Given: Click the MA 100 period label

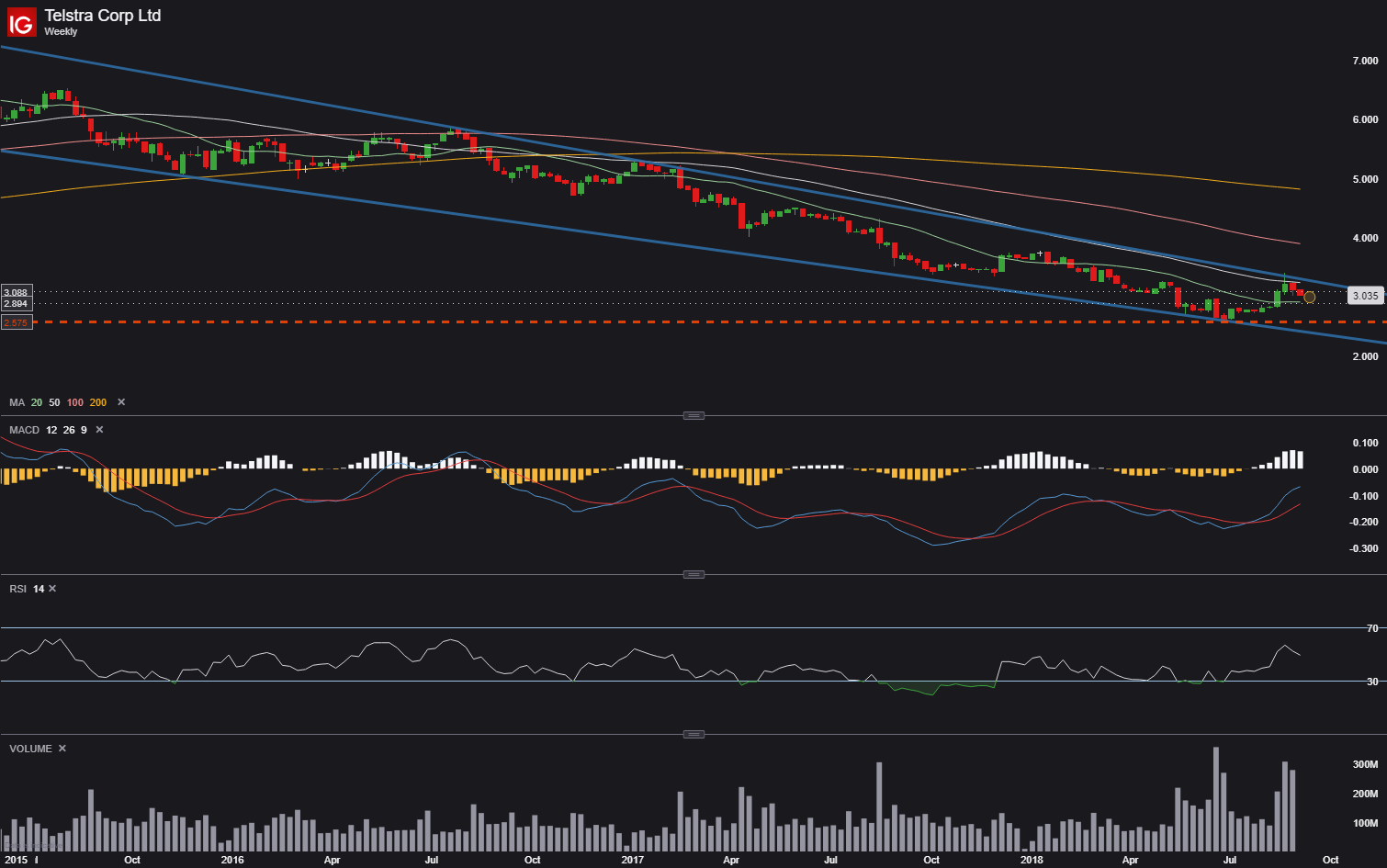Looking at the screenshot, I should pyautogui.click(x=75, y=402).
